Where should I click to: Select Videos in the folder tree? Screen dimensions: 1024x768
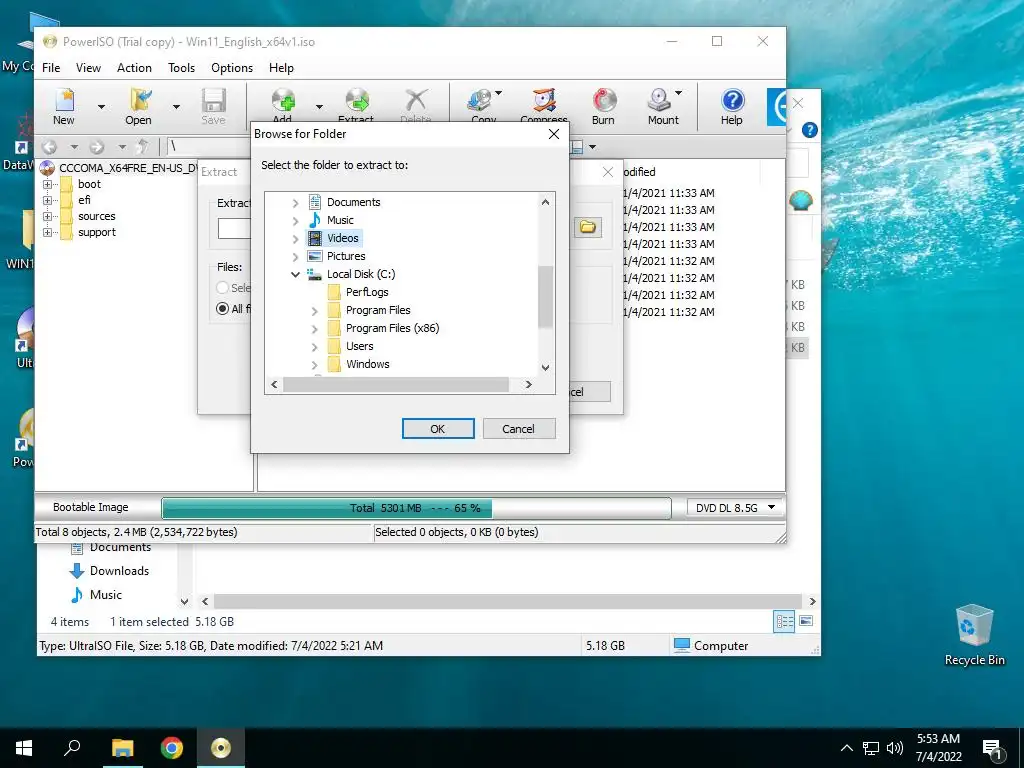343,238
